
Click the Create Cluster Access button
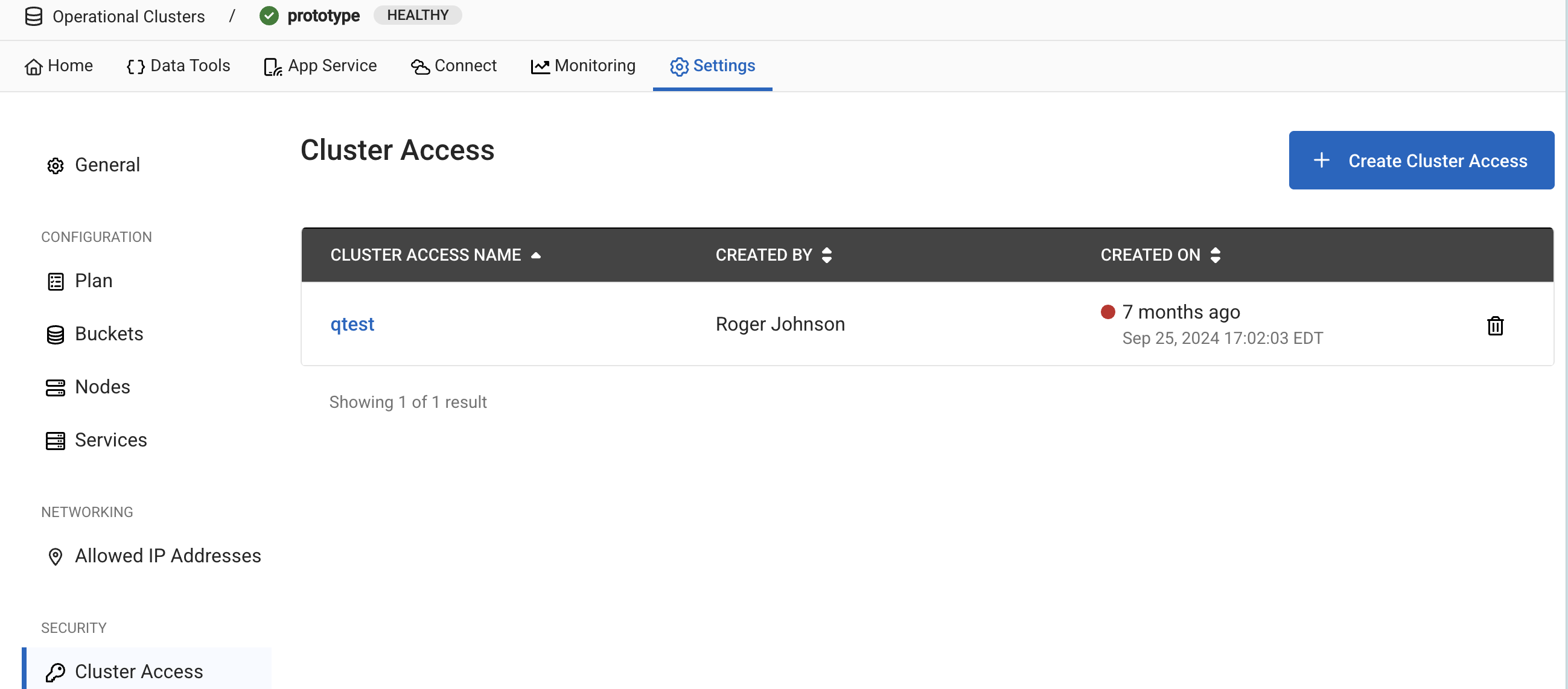1421,160
